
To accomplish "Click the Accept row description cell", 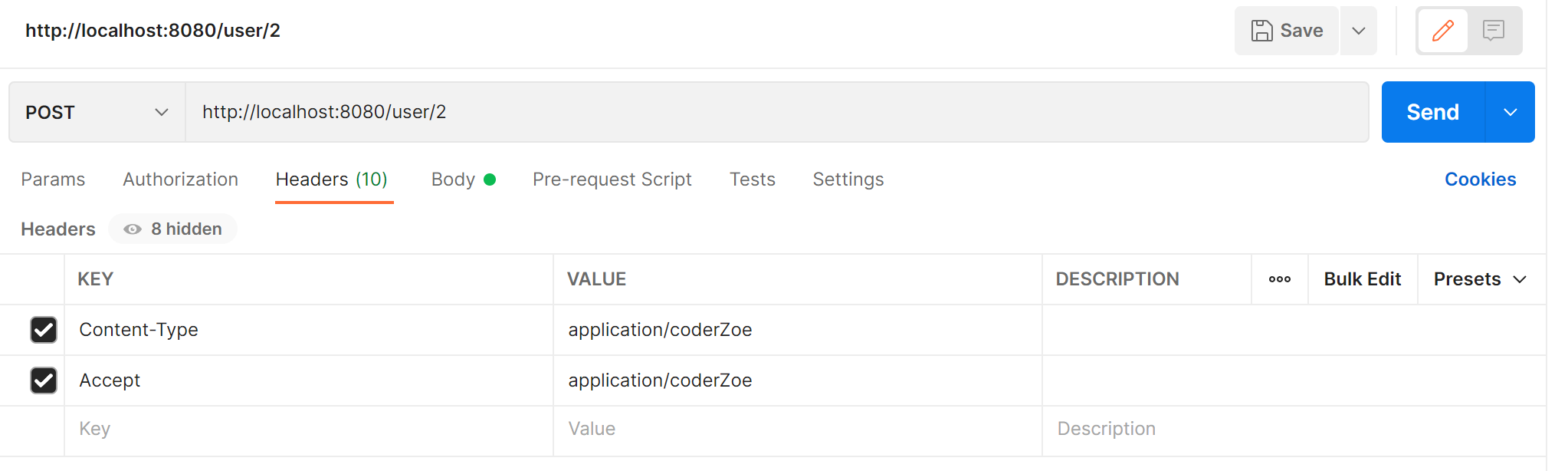I will click(1294, 380).
